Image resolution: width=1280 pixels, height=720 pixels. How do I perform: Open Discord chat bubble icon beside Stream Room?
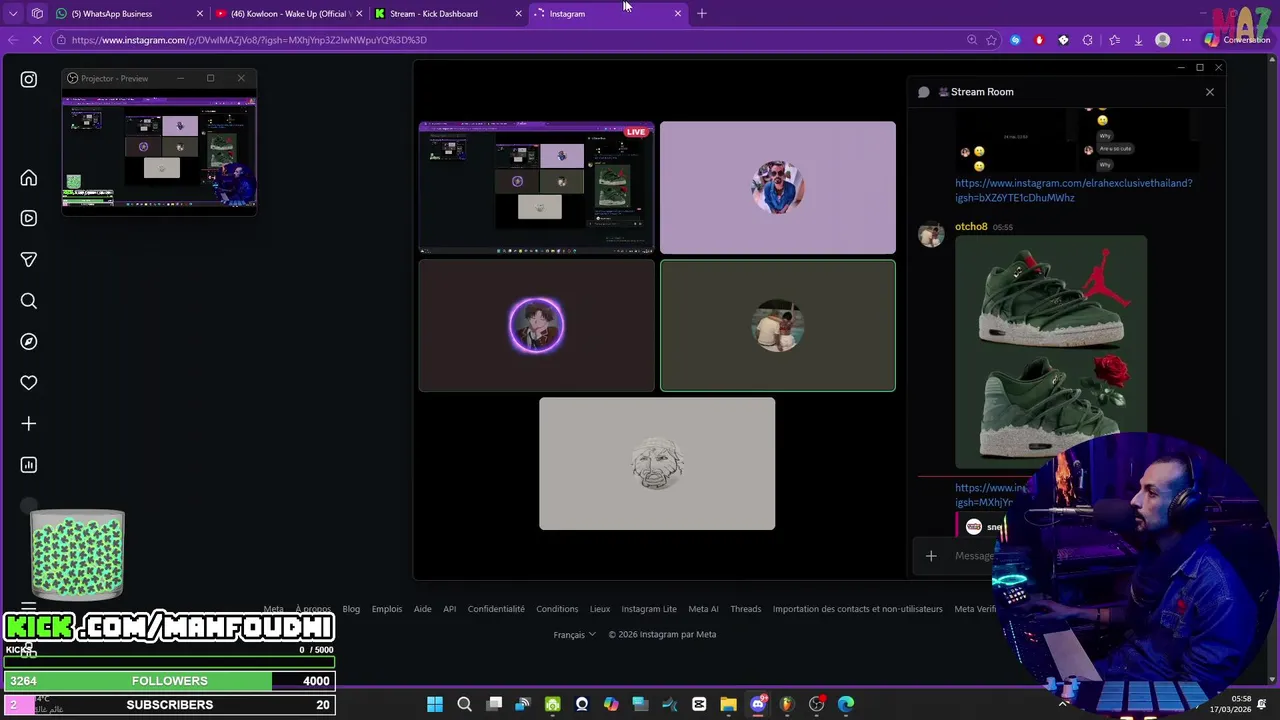924,92
